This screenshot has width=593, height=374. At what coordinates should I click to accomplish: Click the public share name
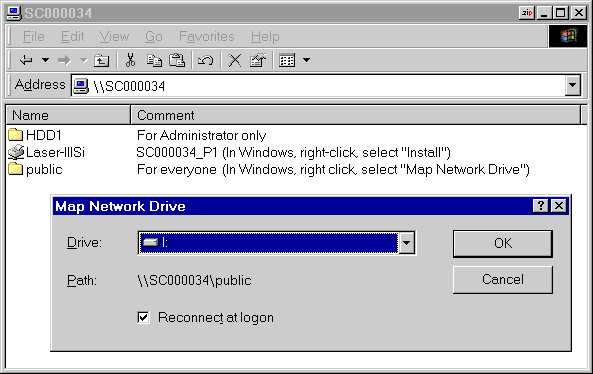point(44,170)
